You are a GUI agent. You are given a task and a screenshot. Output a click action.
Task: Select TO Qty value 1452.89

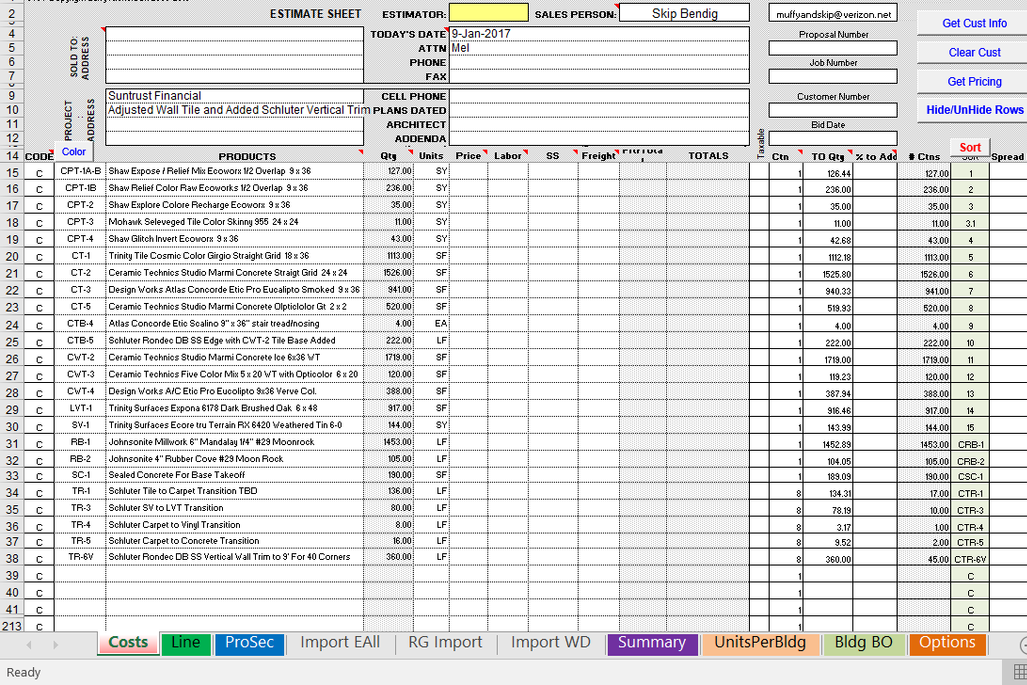828,445
